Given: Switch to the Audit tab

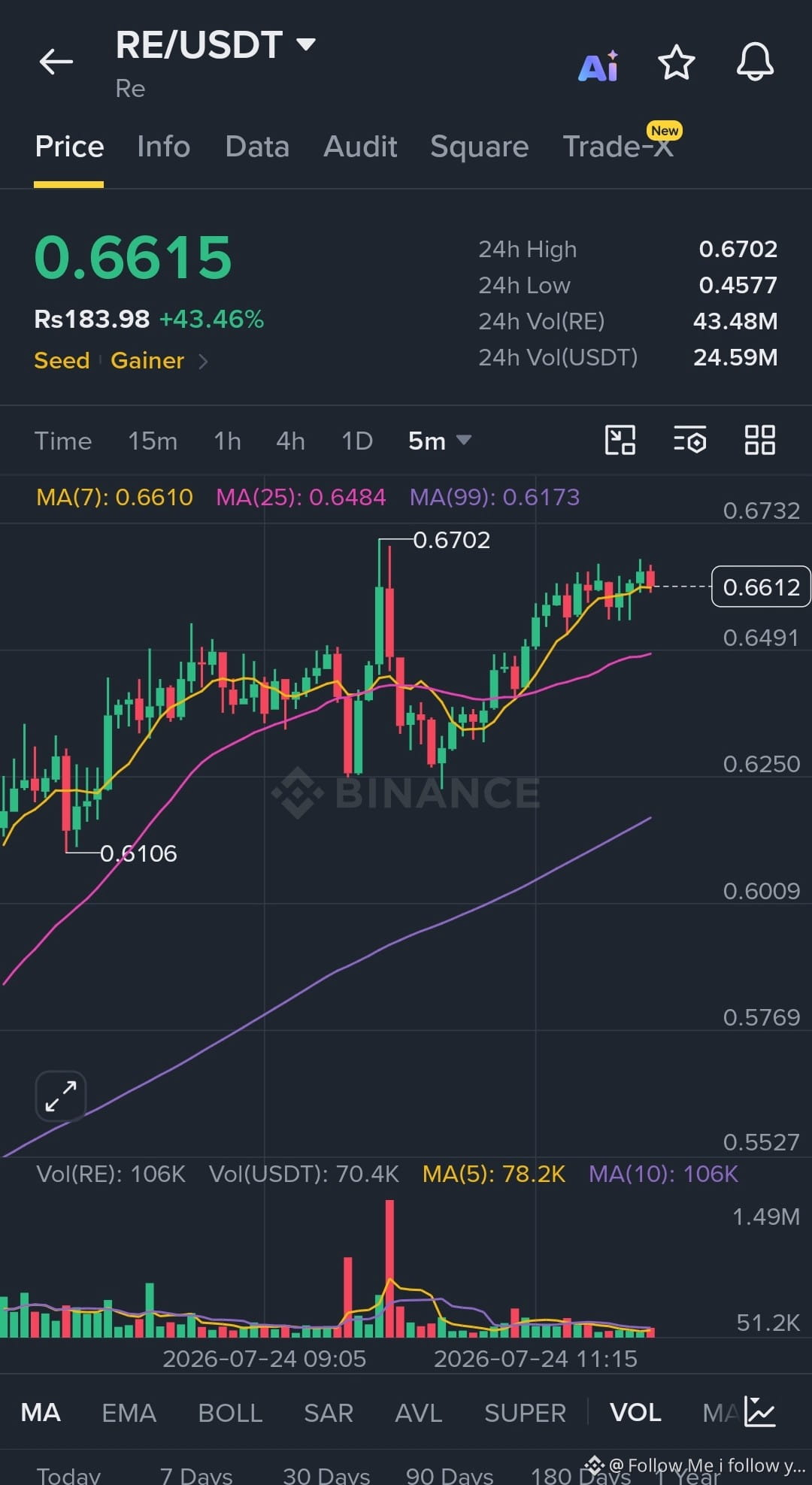Looking at the screenshot, I should tap(360, 147).
